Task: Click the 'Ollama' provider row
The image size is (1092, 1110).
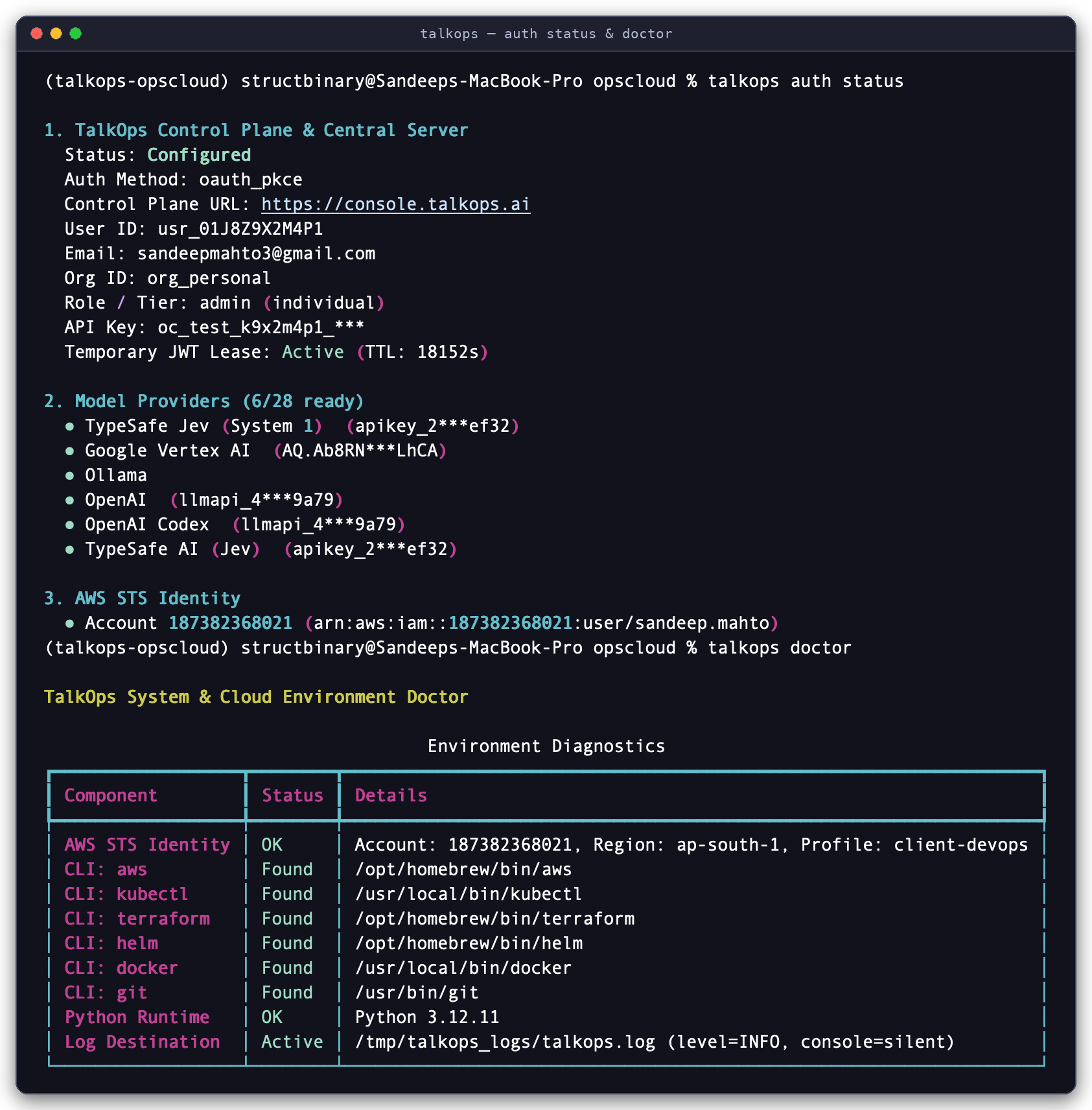Action: pyautogui.click(x=106, y=475)
